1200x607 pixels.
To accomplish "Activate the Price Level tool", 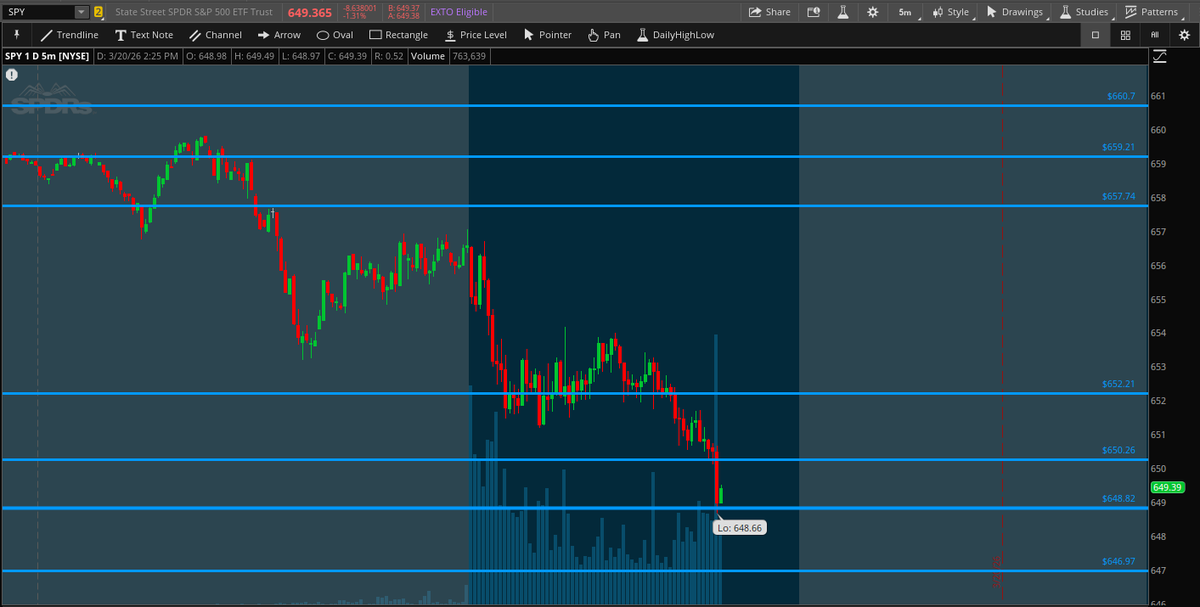I will (476, 34).
